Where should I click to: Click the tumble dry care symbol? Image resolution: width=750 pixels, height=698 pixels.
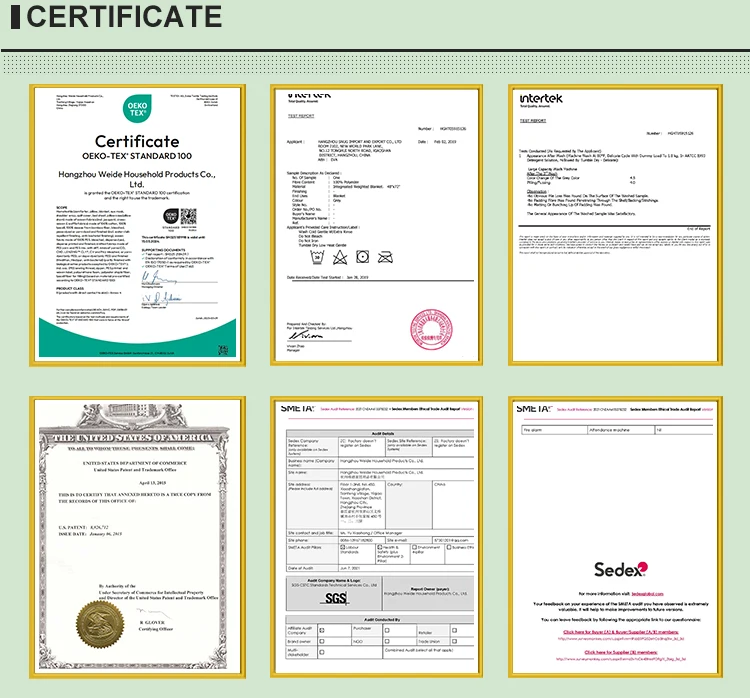[363, 257]
